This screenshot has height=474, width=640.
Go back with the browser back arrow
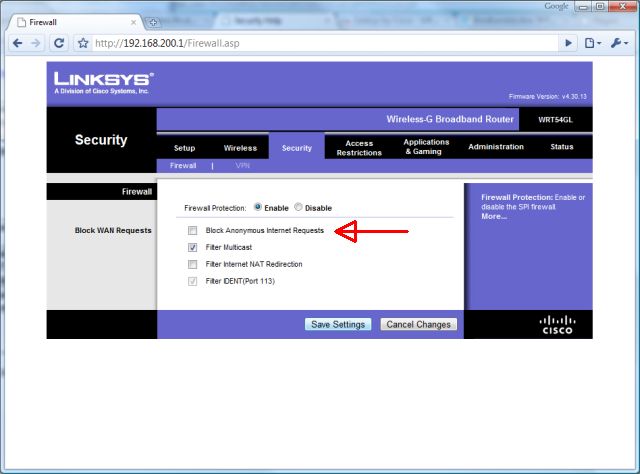coord(18,43)
